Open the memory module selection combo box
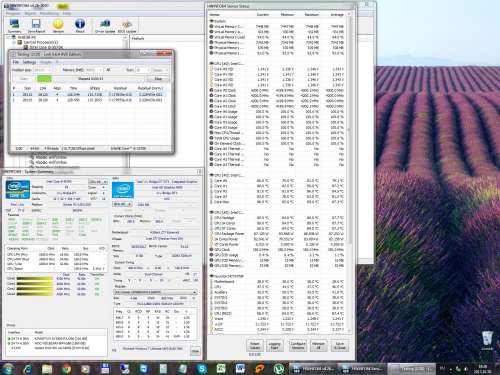The image size is (500, 375). (155, 292)
